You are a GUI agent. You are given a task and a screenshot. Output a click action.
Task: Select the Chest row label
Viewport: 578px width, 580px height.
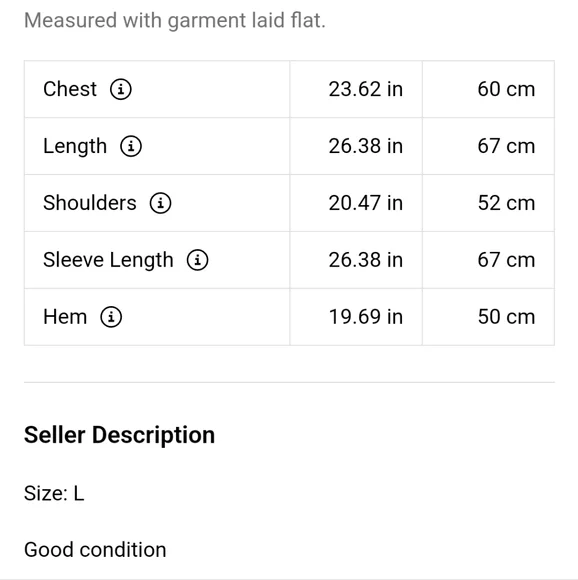point(70,89)
